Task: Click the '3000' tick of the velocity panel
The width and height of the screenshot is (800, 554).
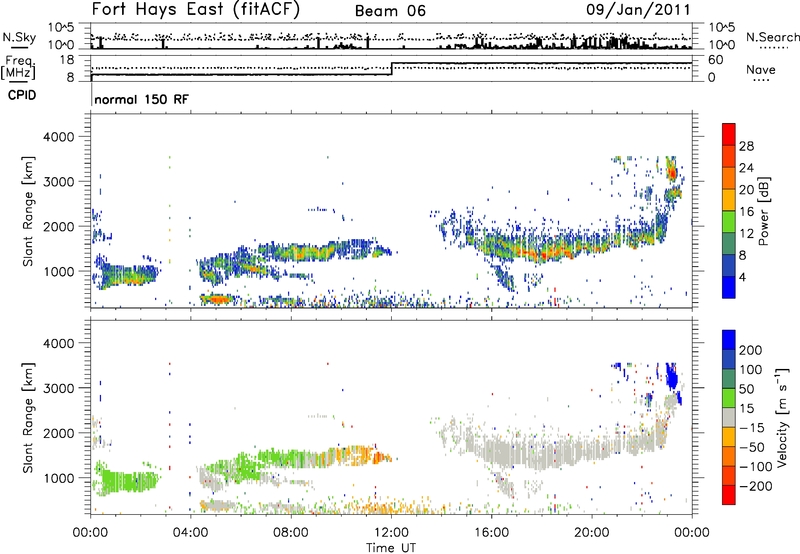Action: (58, 388)
